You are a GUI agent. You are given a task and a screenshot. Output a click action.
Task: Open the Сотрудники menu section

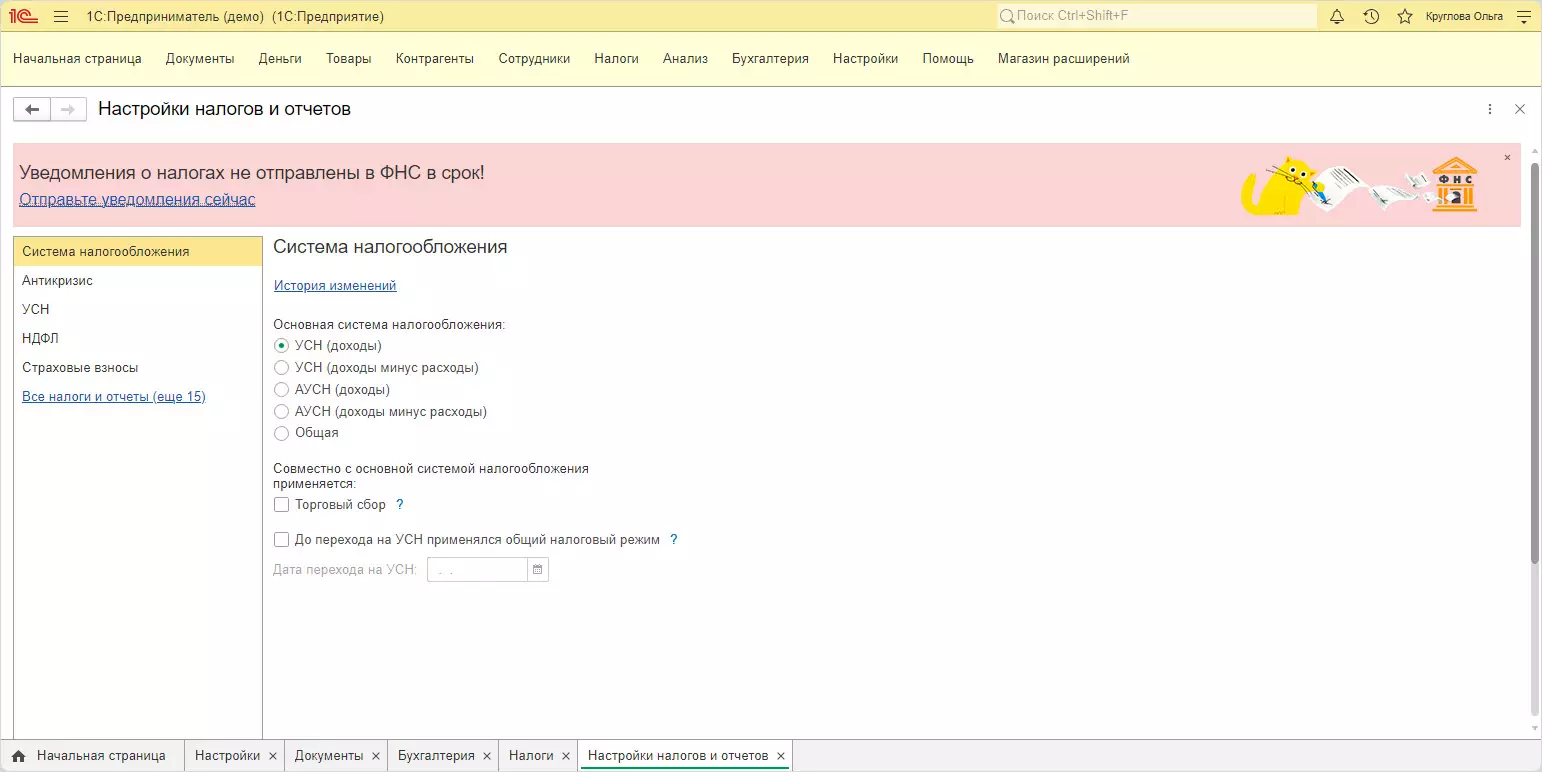pyautogui.click(x=535, y=59)
